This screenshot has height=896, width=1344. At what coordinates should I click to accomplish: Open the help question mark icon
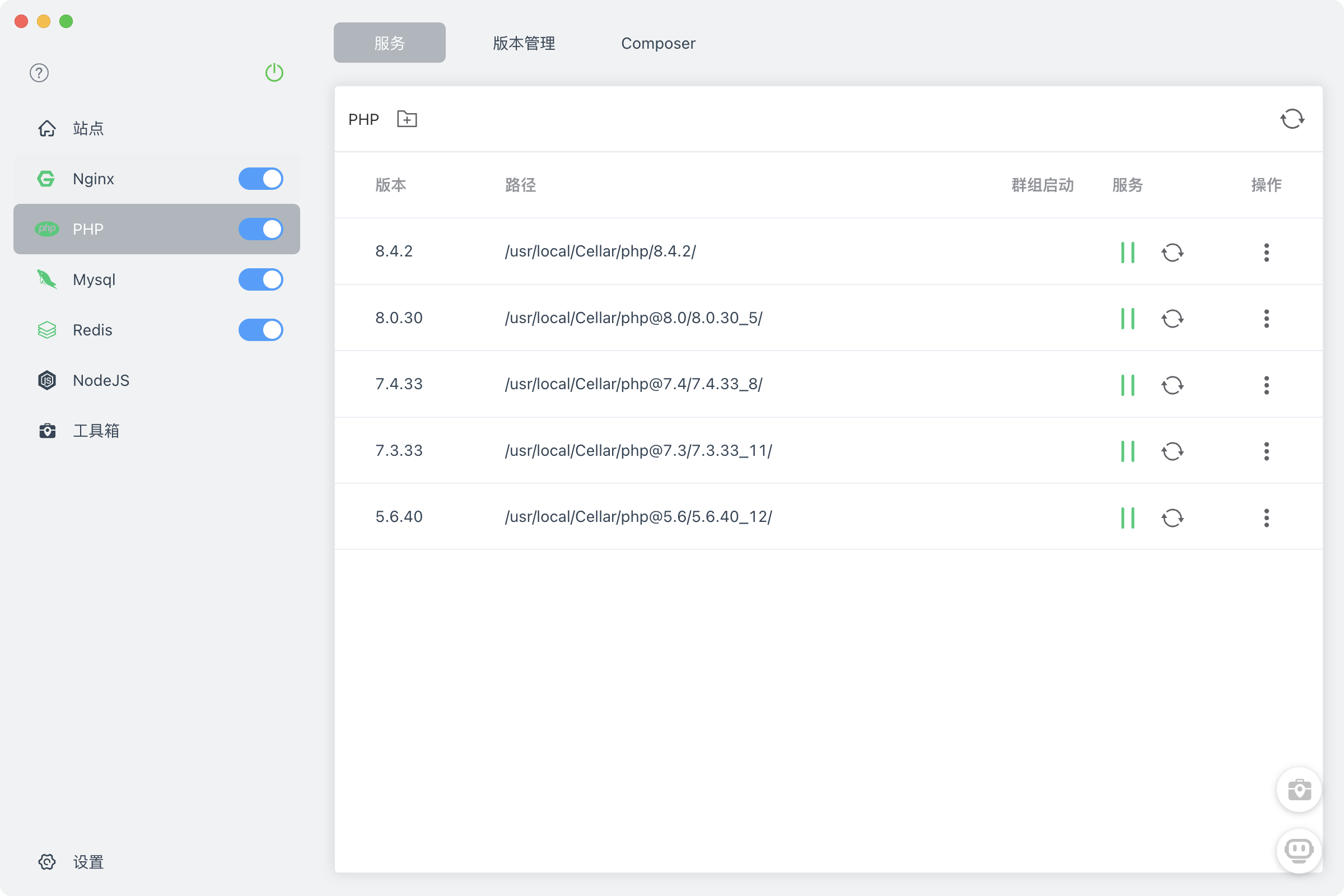pos(39,73)
